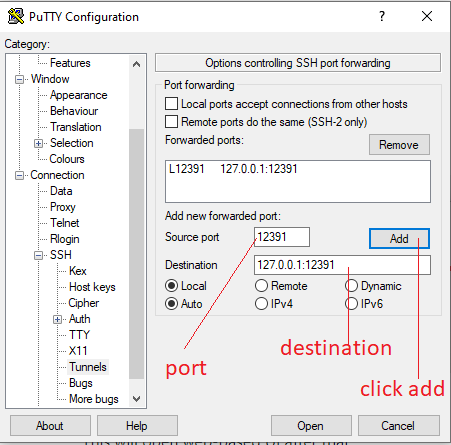Open the Translation category
451x445 pixels.
pyautogui.click(x=76, y=127)
